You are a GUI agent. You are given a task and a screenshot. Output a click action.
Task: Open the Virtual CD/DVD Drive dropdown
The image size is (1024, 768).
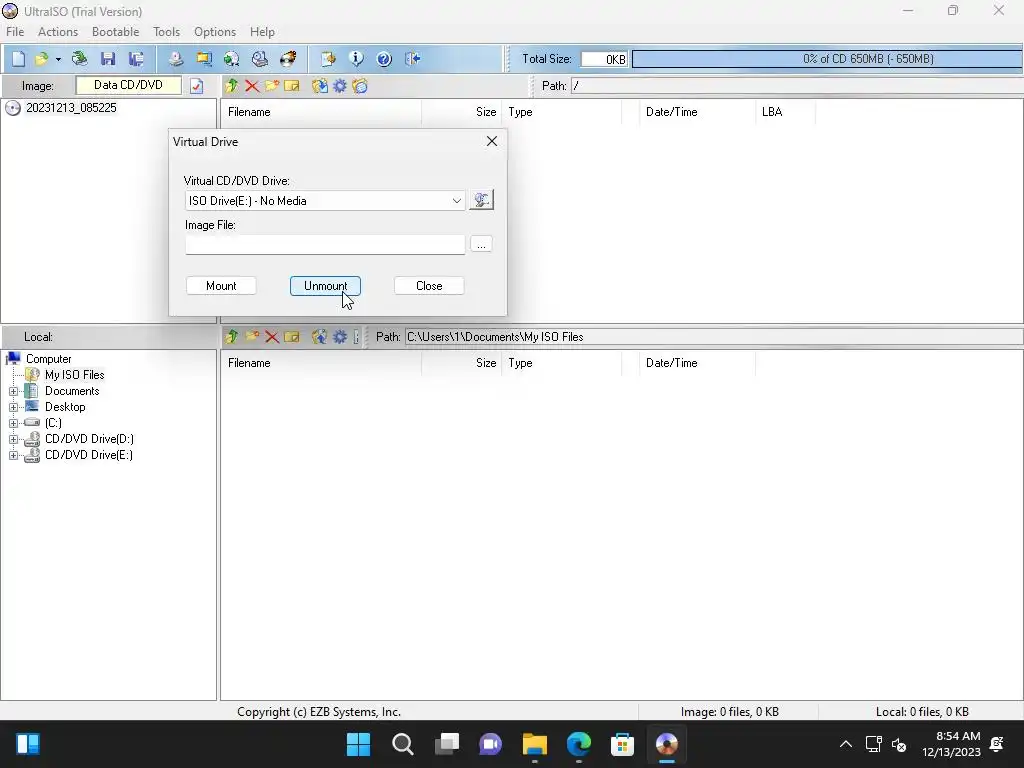(x=456, y=200)
